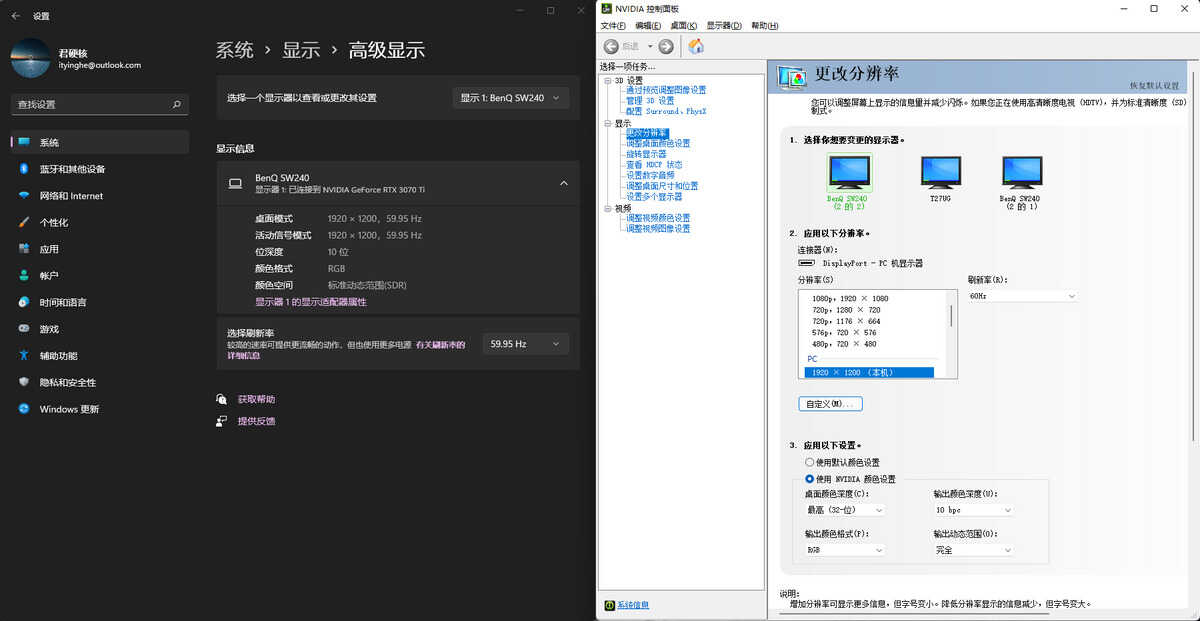Viewport: 1200px width, 621px height.
Task: Open 辅助功能 in Settings sidebar
Action: pyautogui.click(x=100, y=355)
